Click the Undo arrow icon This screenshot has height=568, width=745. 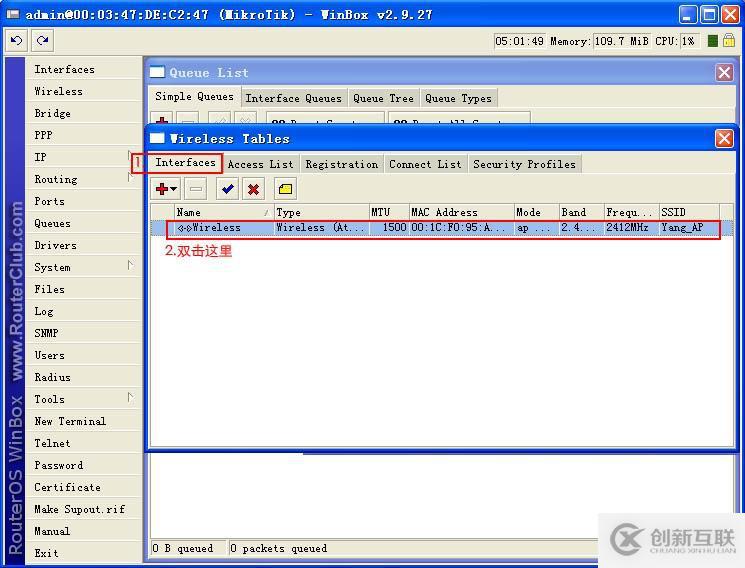17,41
